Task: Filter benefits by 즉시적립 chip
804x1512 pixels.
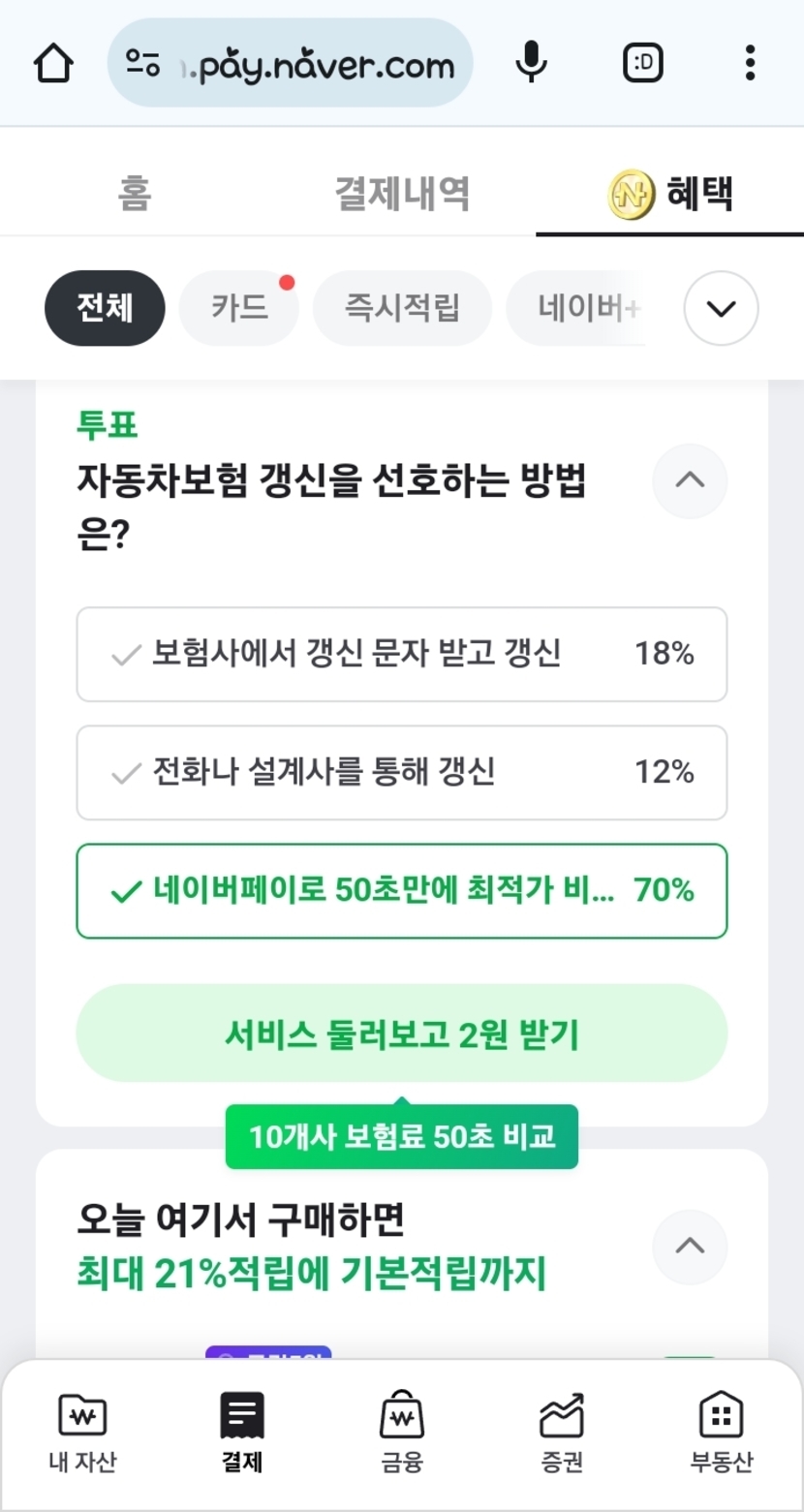Action: [402, 309]
